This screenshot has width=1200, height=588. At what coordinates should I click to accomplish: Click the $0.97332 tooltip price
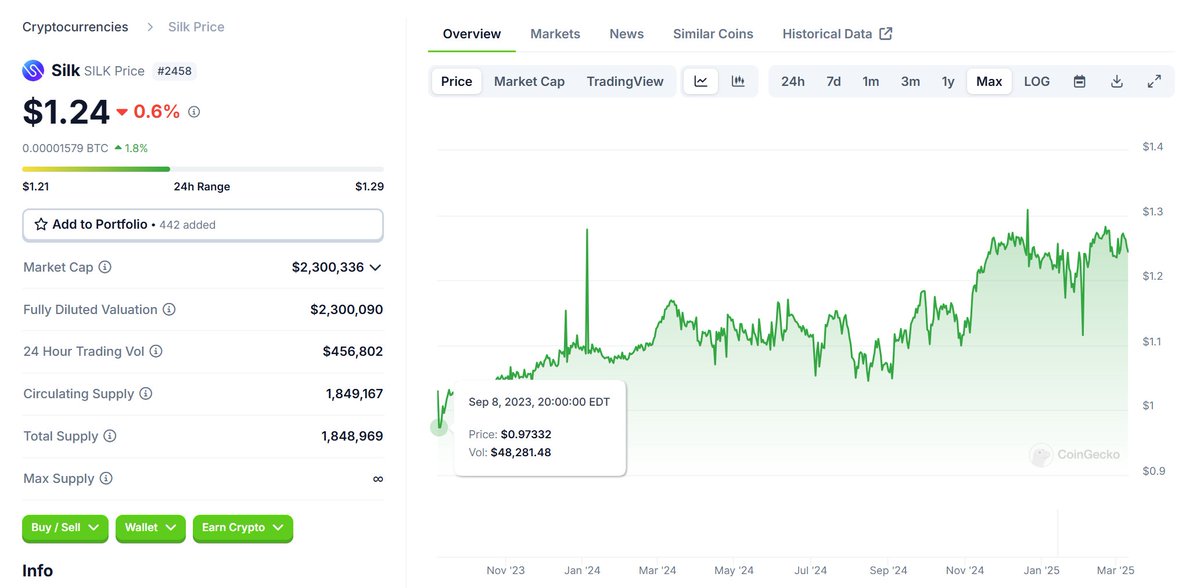[526, 434]
